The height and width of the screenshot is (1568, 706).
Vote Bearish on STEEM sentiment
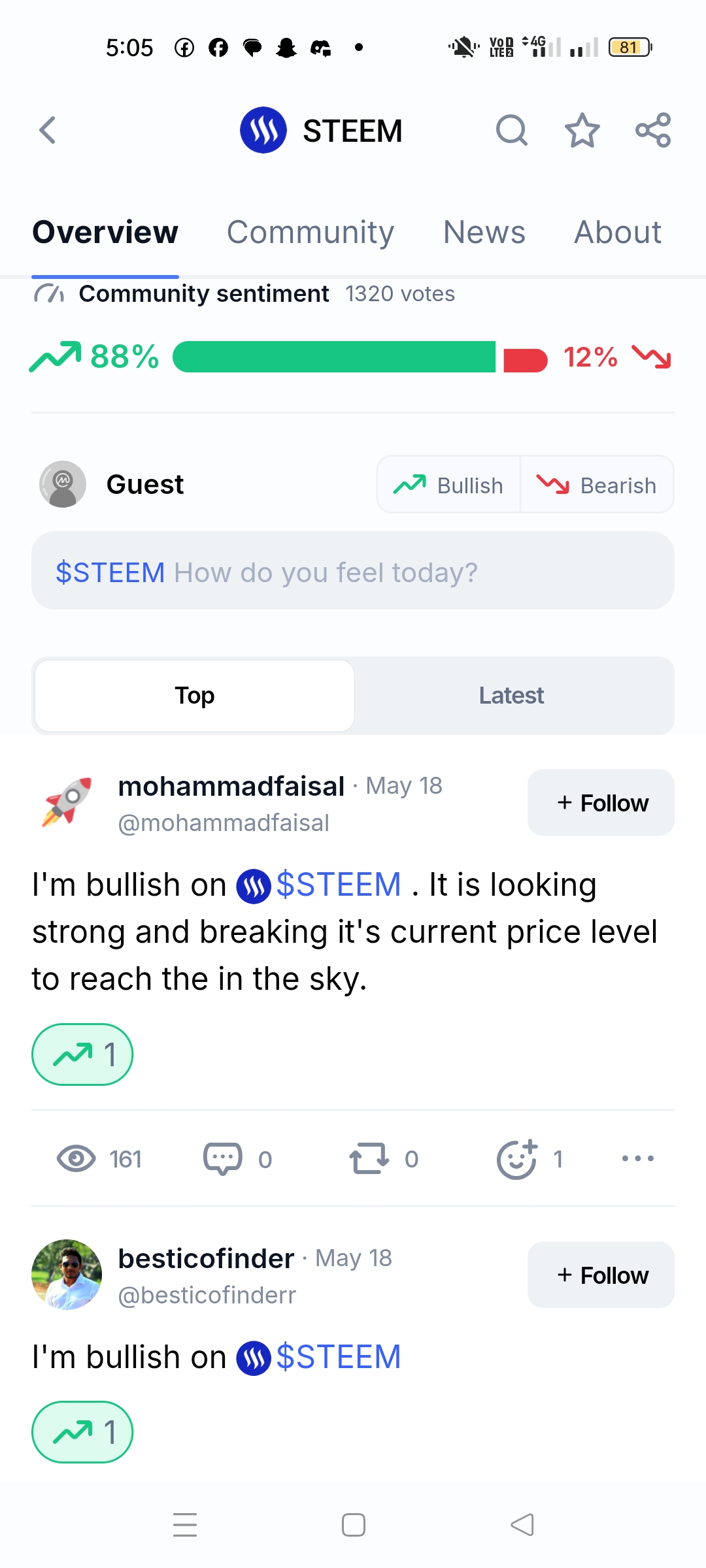597,485
